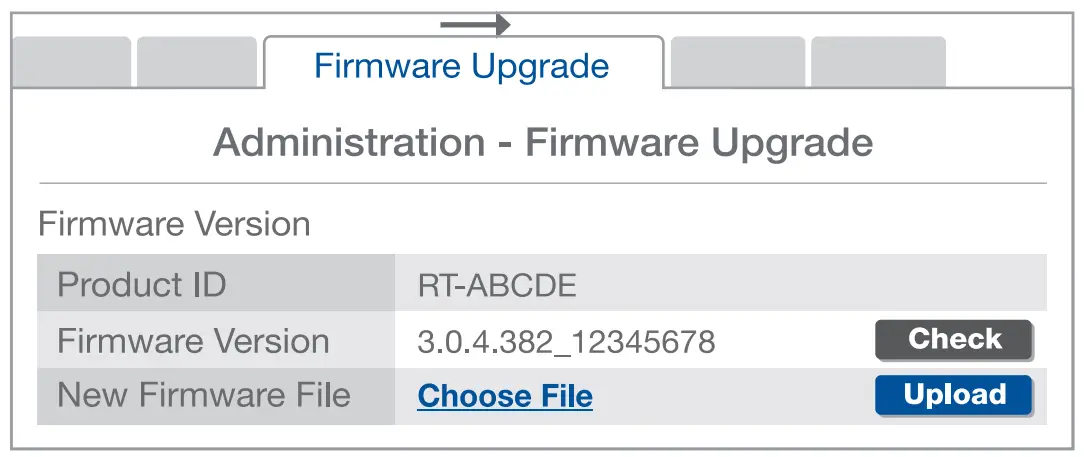Click the right-pointing arrow above the tabs
This screenshot has width=1084, height=457.
(476, 24)
